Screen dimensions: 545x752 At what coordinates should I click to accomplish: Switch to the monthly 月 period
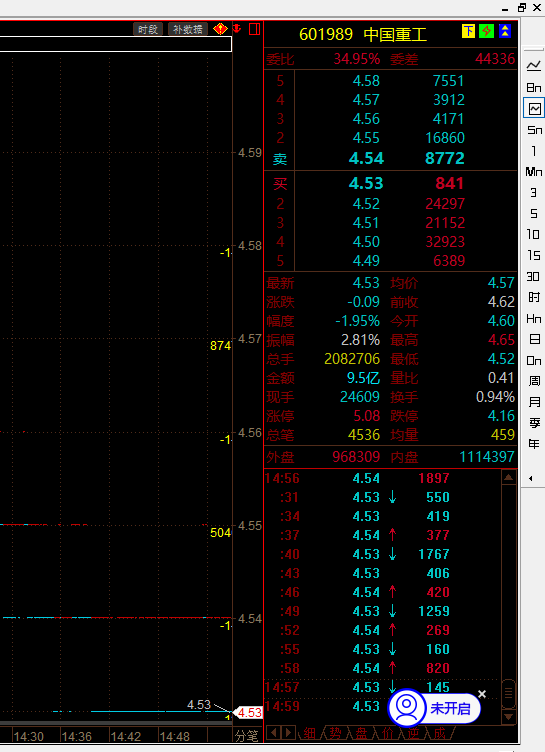pos(534,402)
